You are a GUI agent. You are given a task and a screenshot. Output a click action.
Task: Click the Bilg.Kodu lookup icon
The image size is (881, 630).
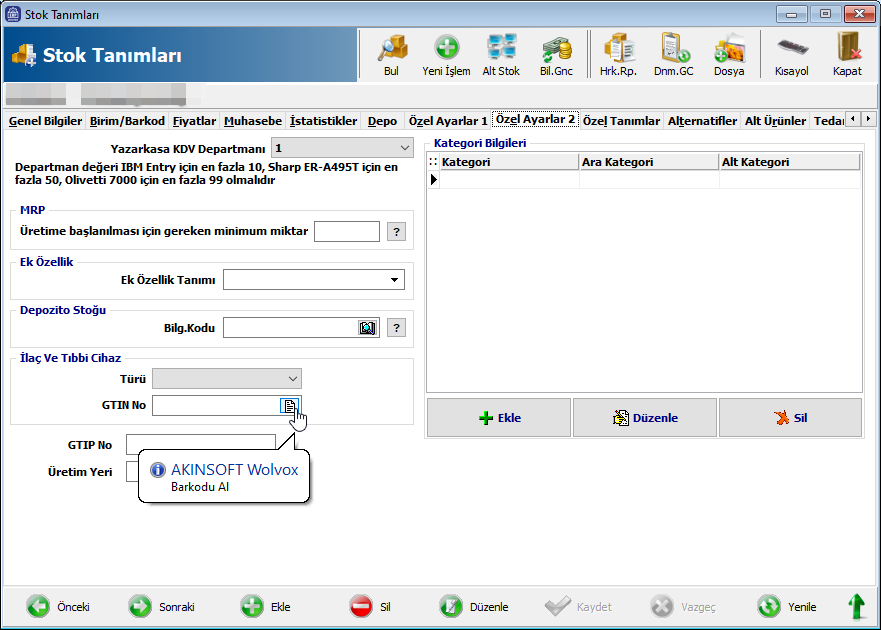tap(367, 328)
